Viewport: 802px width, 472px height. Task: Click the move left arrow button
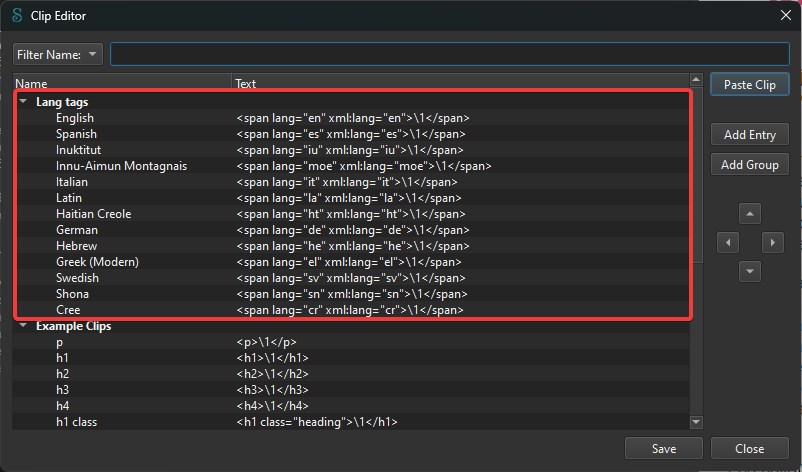pos(728,242)
